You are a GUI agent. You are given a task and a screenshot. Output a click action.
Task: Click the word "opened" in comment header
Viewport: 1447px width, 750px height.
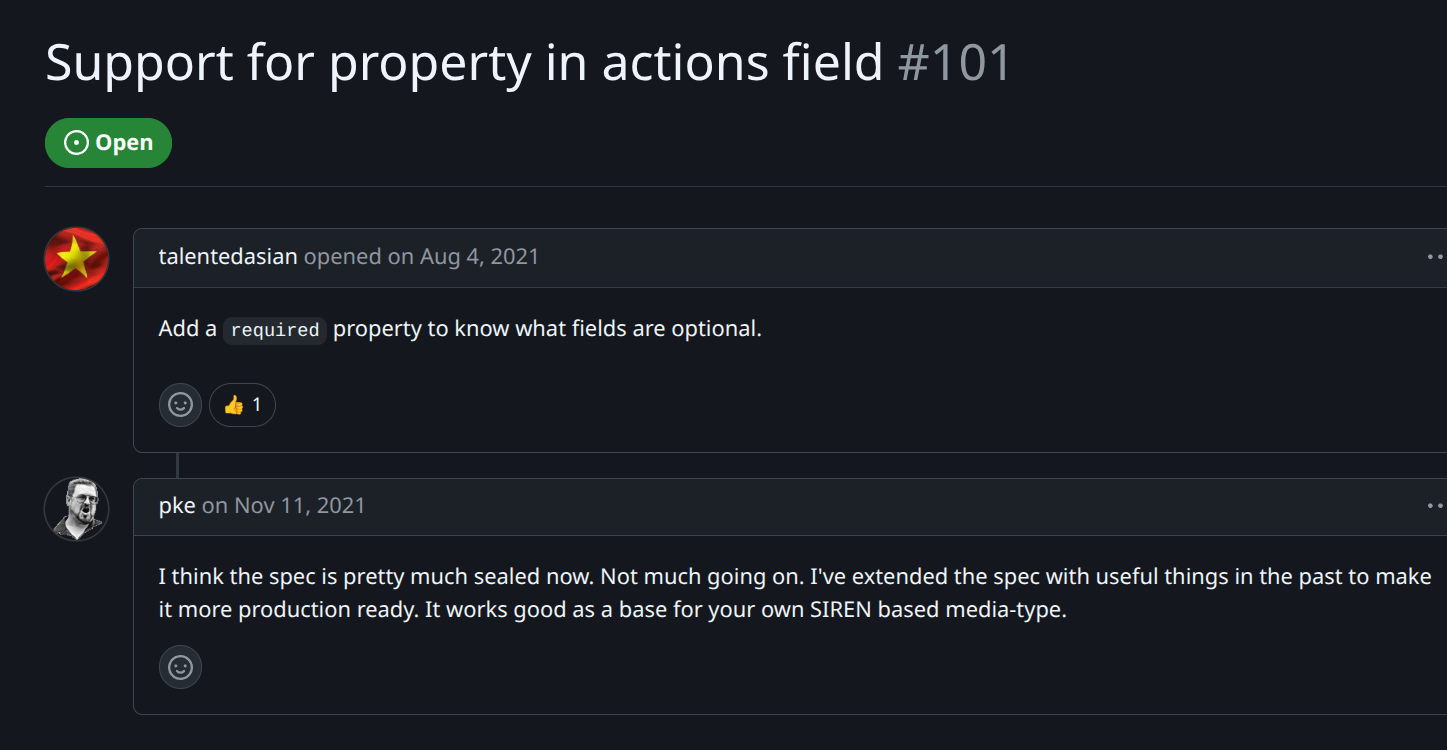pos(343,257)
